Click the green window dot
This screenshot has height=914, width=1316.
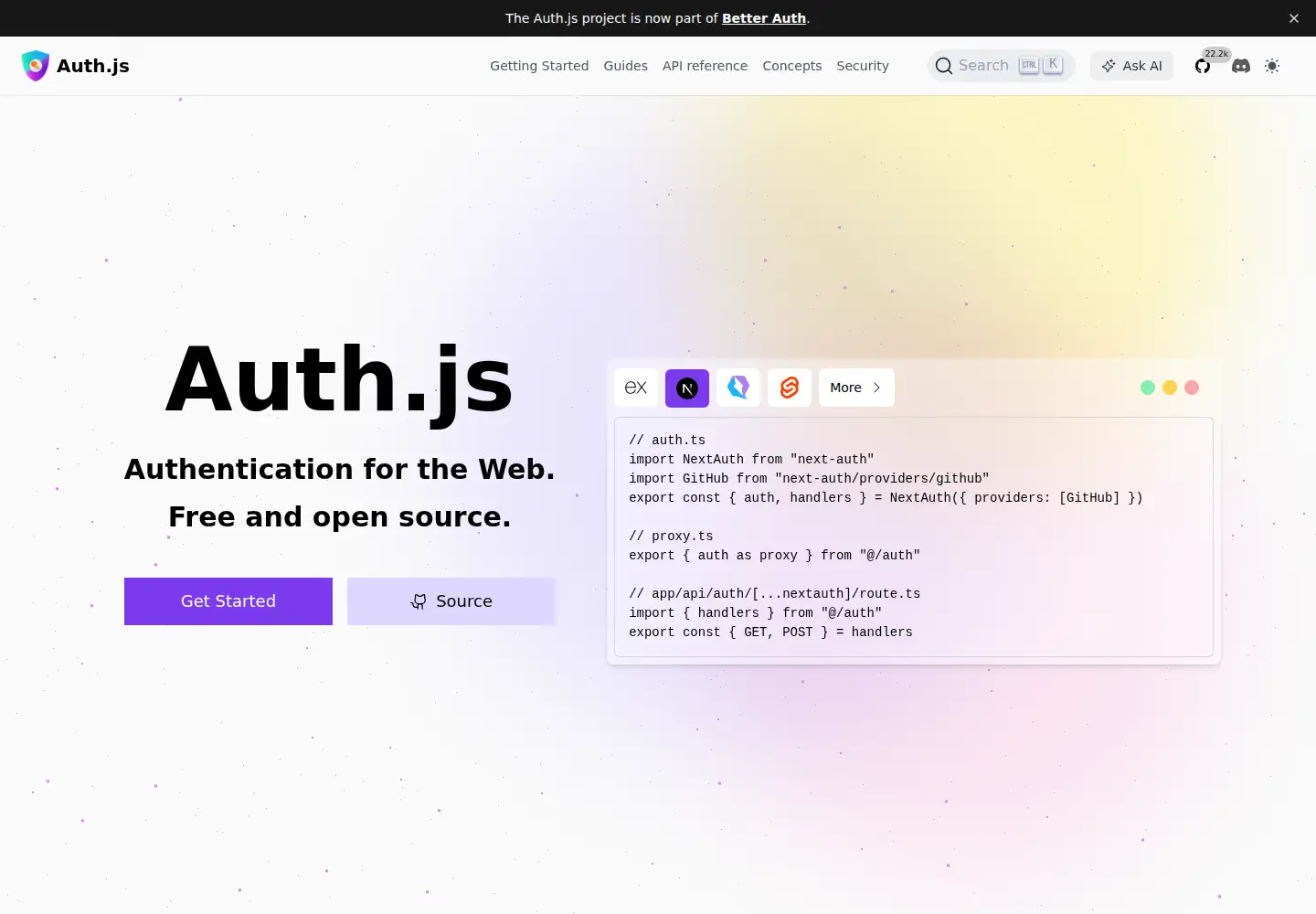(1148, 388)
